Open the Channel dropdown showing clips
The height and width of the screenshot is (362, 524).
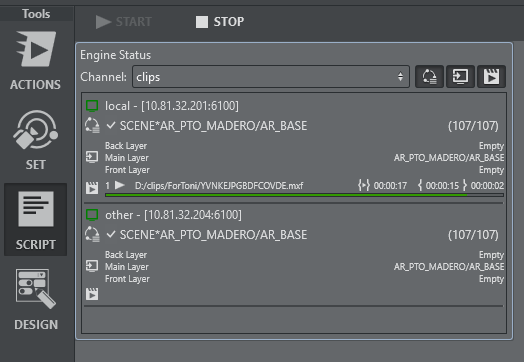[x=271, y=77]
